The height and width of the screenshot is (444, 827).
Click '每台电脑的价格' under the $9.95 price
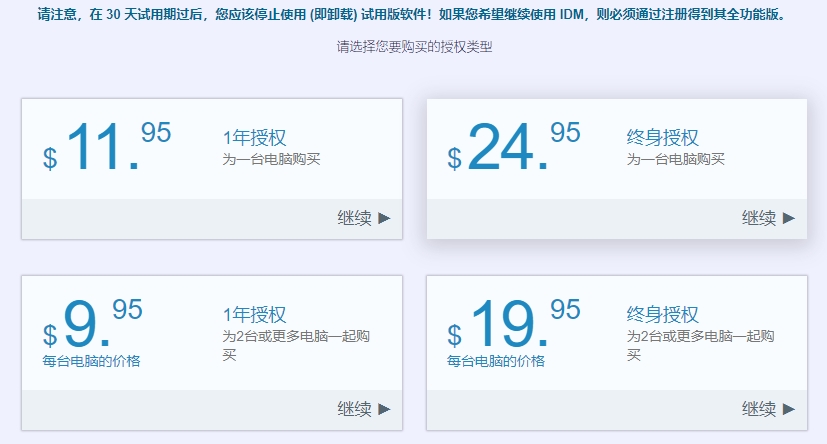(x=91, y=361)
